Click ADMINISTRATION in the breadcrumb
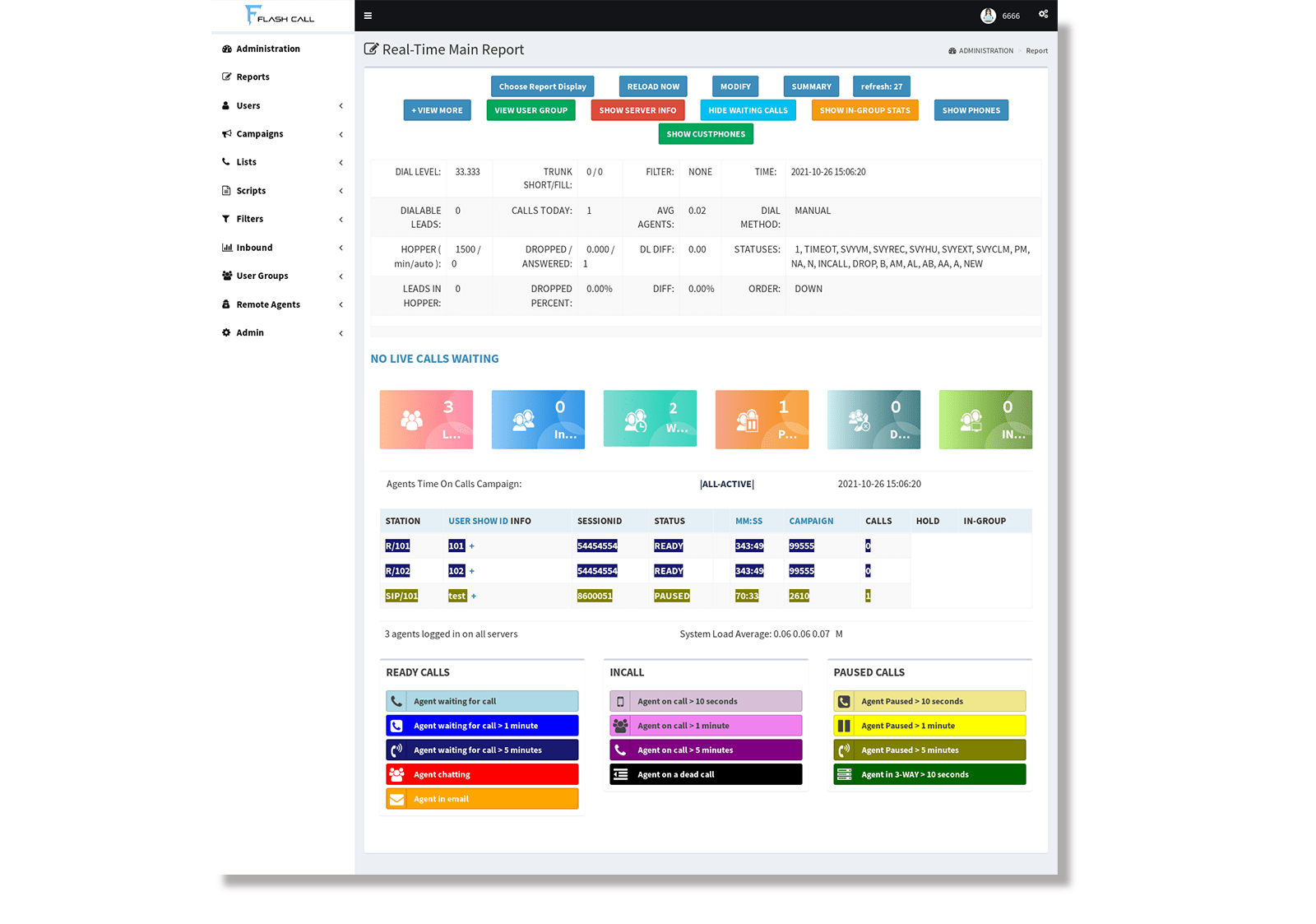This screenshot has height=924, width=1316. pos(985,50)
